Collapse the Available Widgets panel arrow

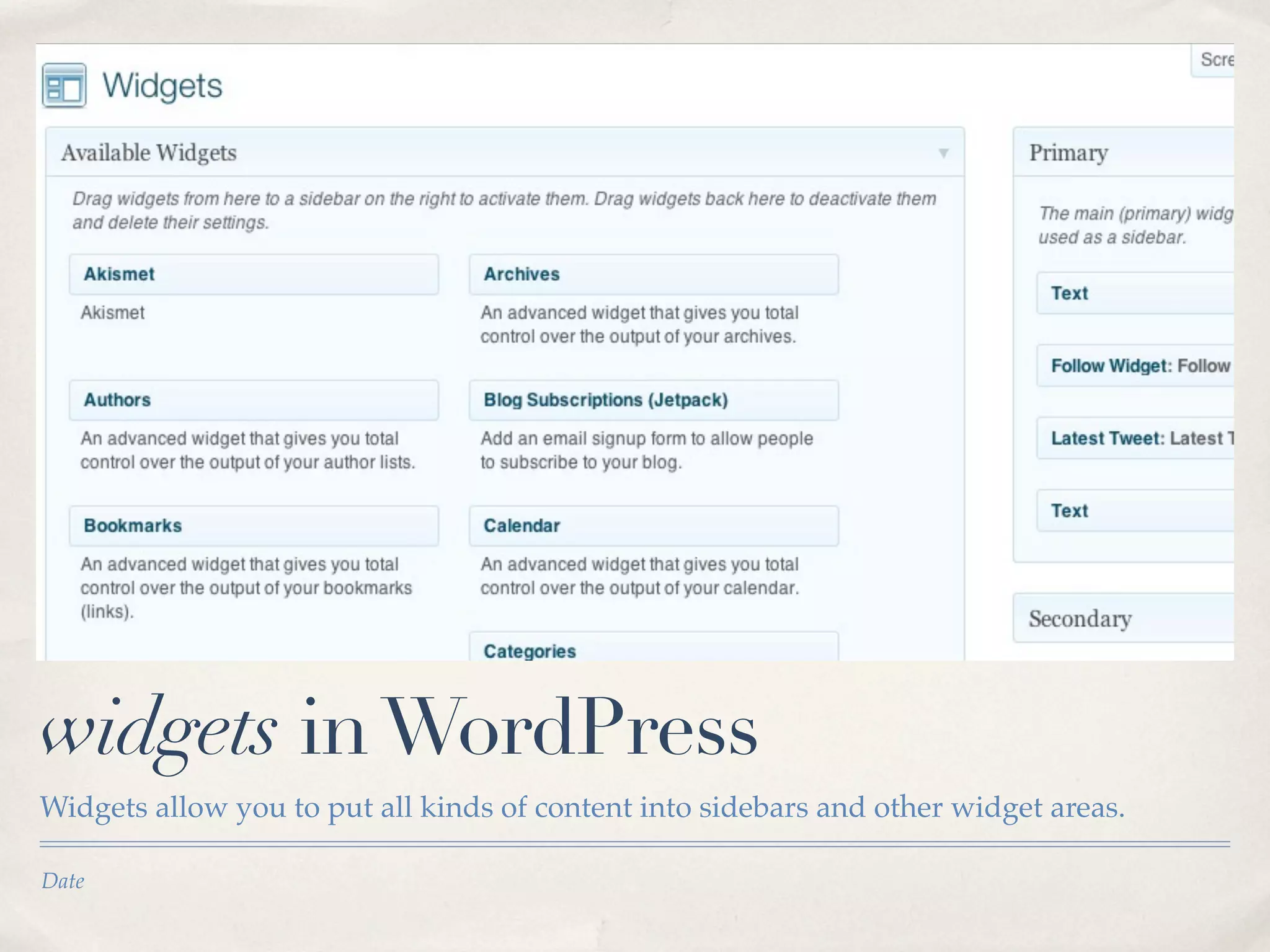click(x=943, y=153)
